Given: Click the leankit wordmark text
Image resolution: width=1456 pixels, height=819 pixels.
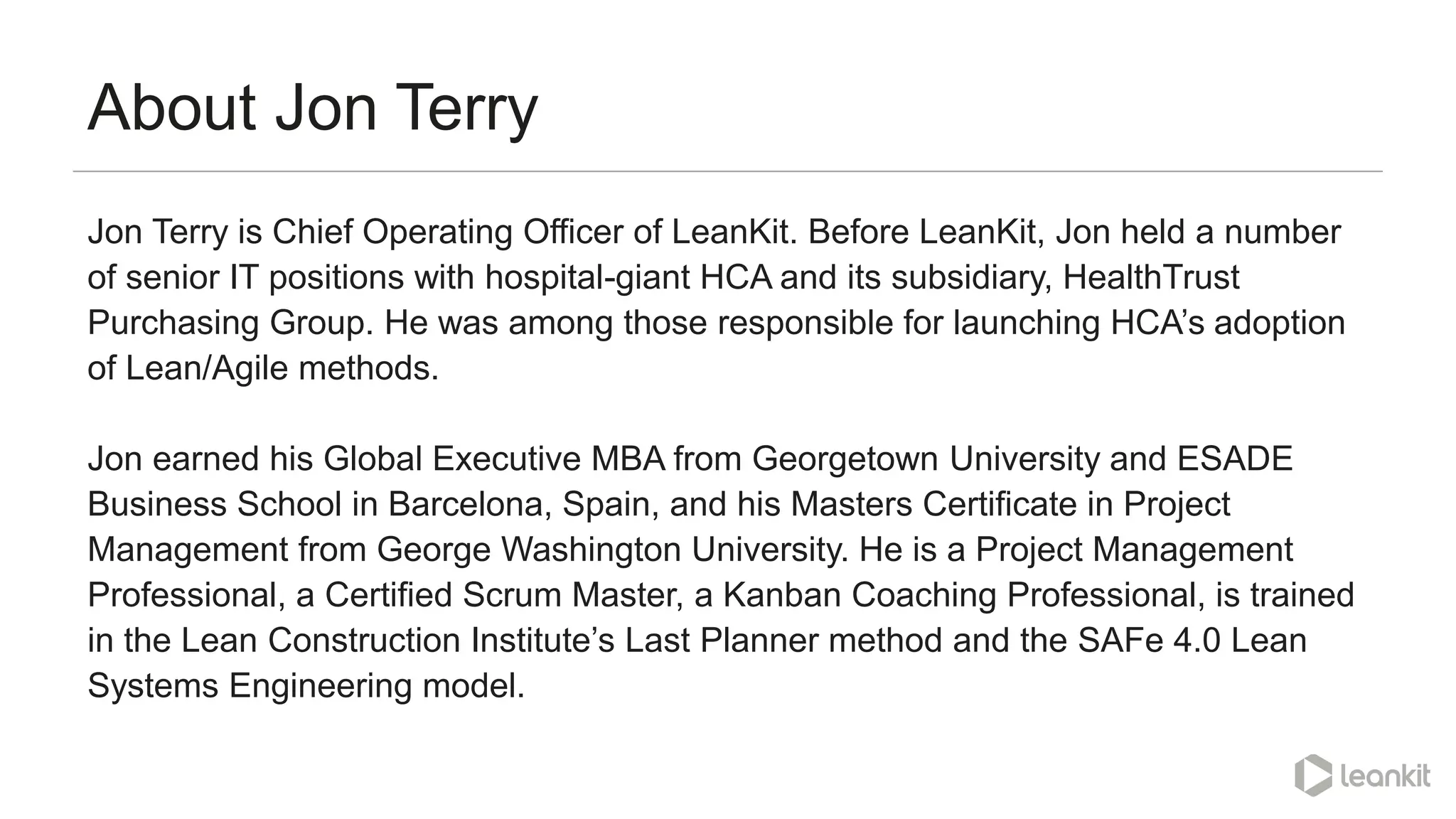Looking at the screenshot, I should 1385,776.
